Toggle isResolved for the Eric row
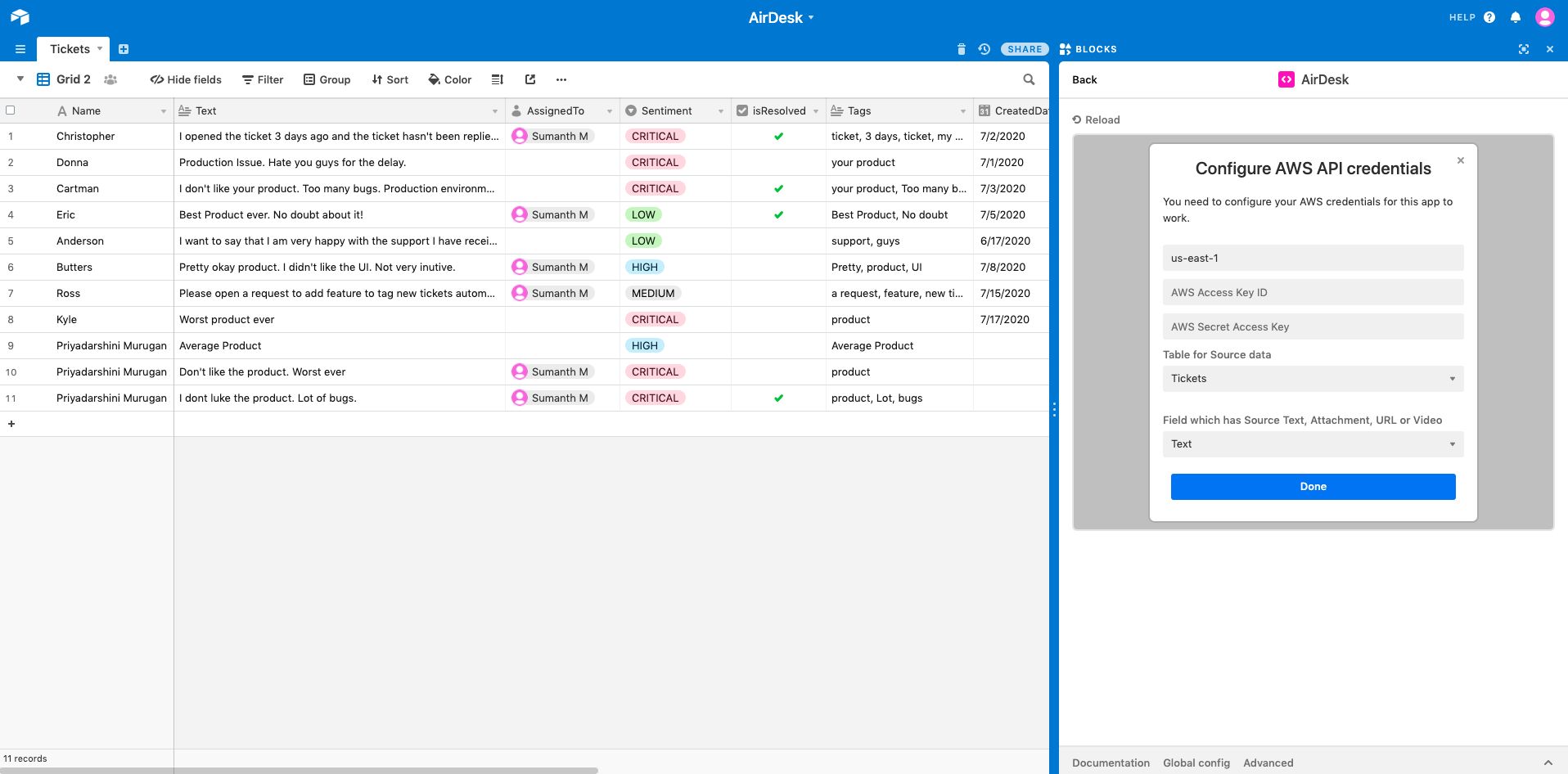This screenshot has width=1568, height=774. click(x=778, y=215)
